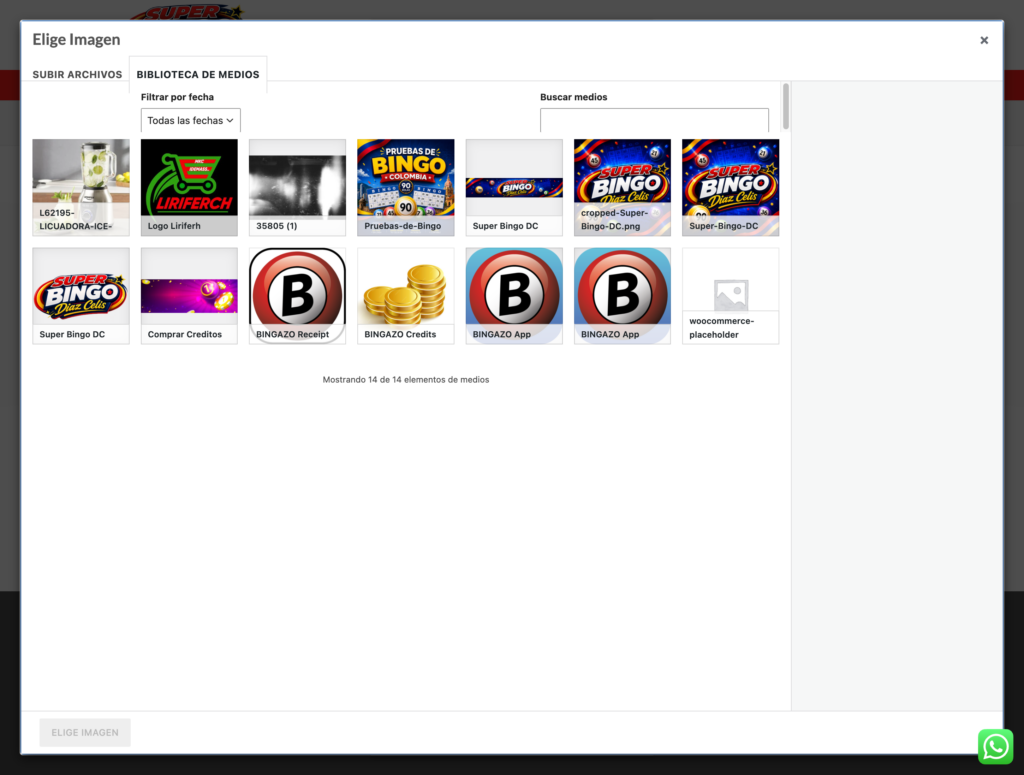The image size is (1024, 775).
Task: Choose the 35805 (1) grayscale image
Action: tap(297, 187)
